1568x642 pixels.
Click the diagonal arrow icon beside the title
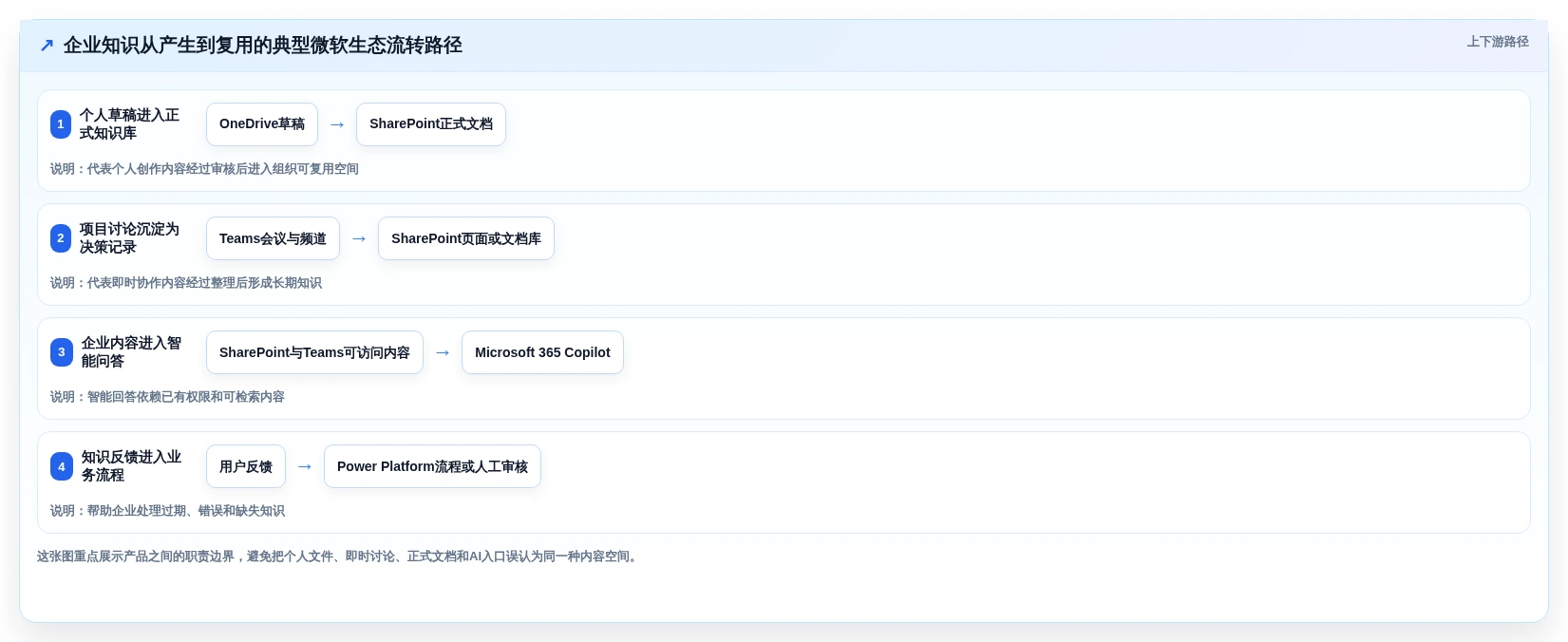[47, 45]
